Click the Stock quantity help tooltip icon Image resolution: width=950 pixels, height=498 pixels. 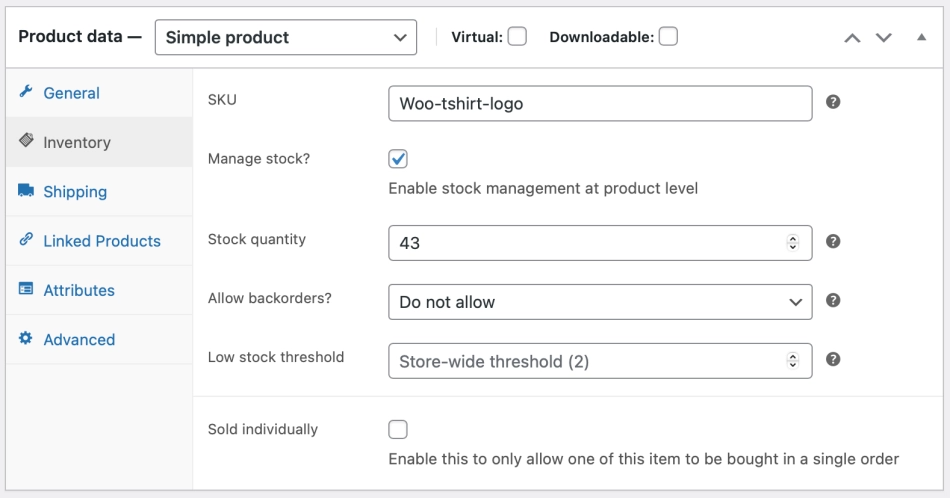pyautogui.click(x=833, y=241)
